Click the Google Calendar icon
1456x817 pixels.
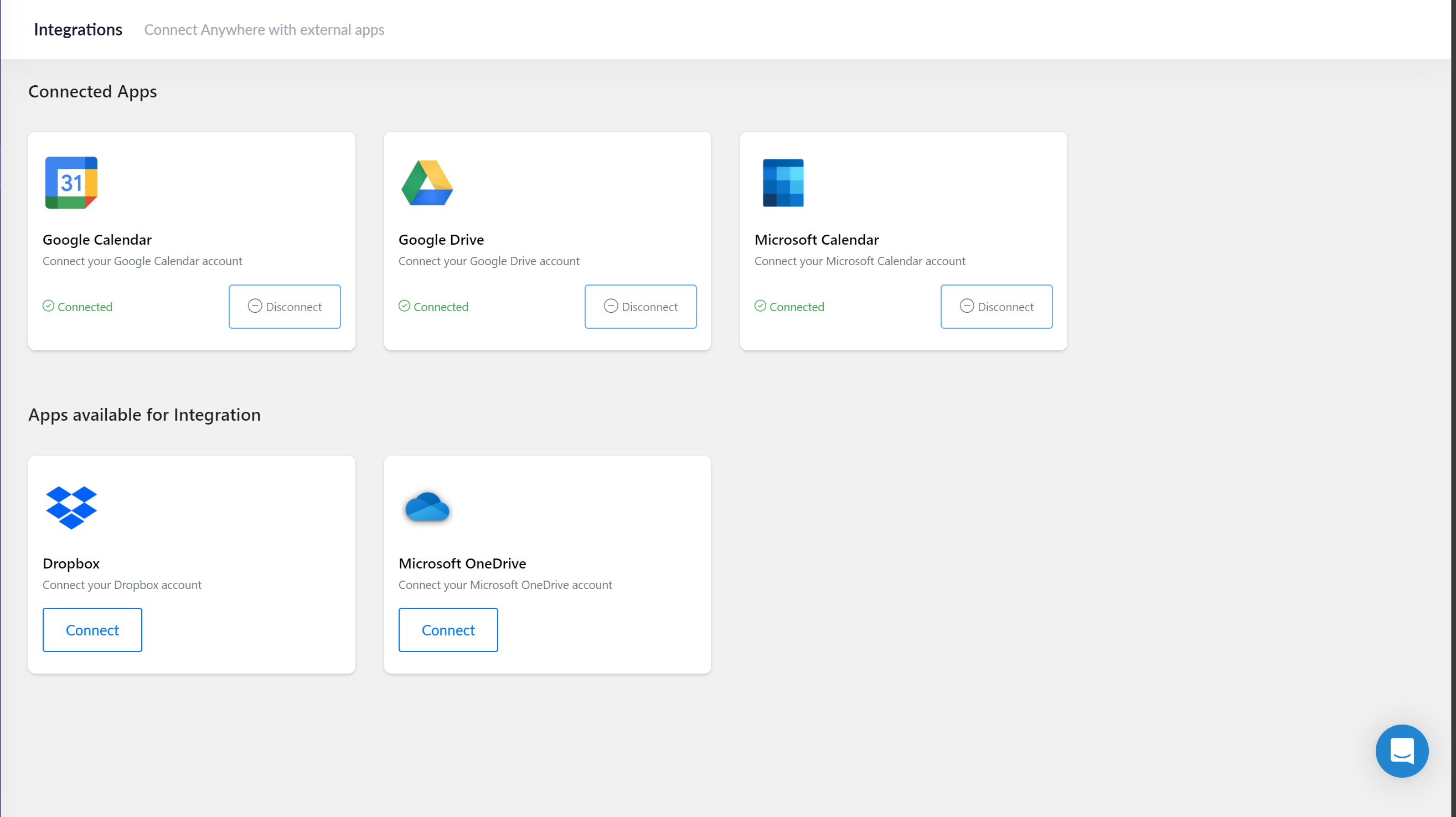71,182
